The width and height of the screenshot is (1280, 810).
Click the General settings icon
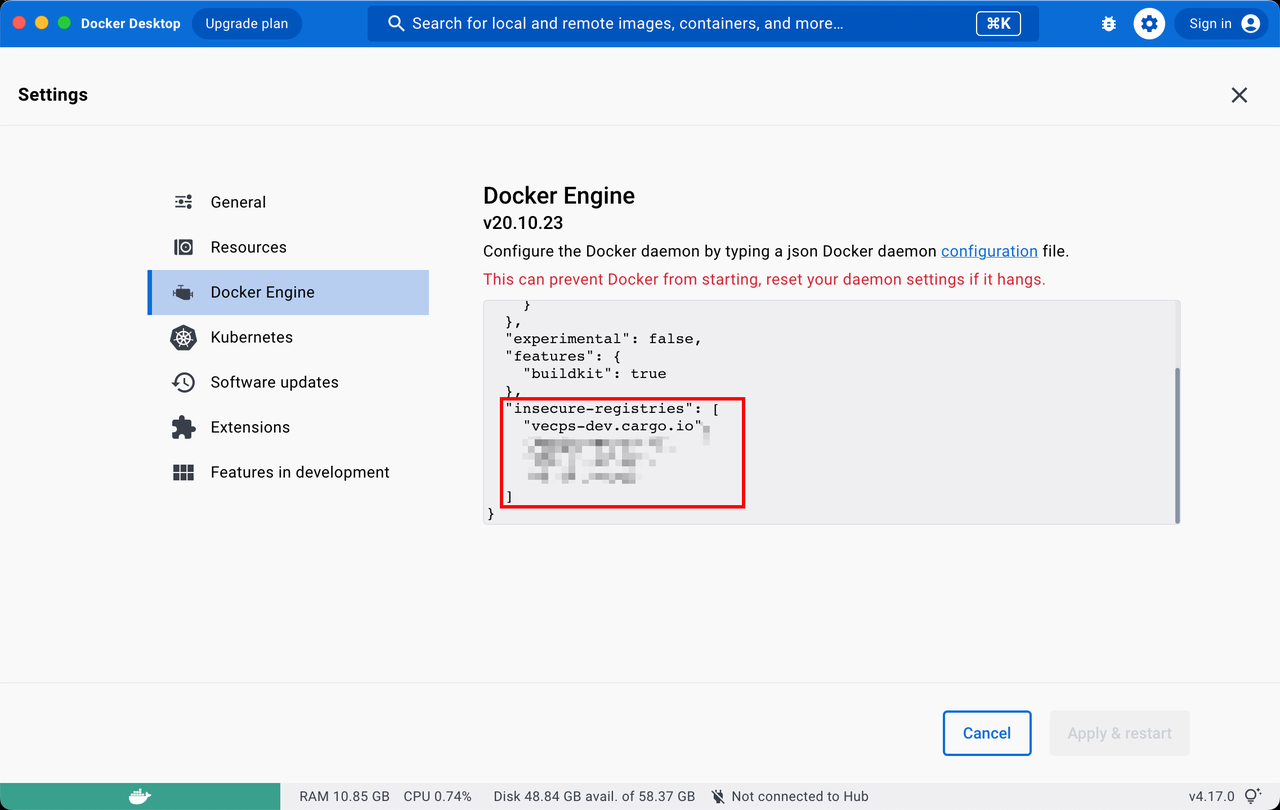[x=183, y=202]
